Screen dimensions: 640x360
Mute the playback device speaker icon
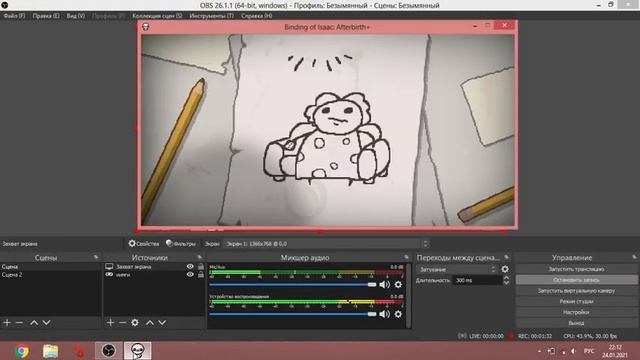tap(384, 314)
